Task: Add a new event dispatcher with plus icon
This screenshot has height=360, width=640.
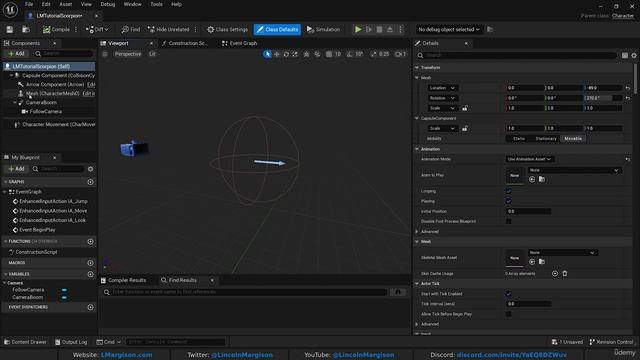Action: click(91, 307)
